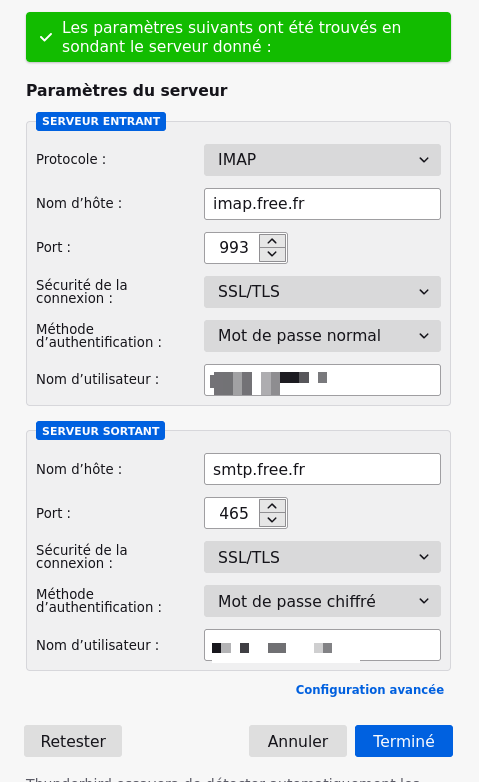Click the green checkmark success icon
The image size is (479, 782).
(x=46, y=37)
